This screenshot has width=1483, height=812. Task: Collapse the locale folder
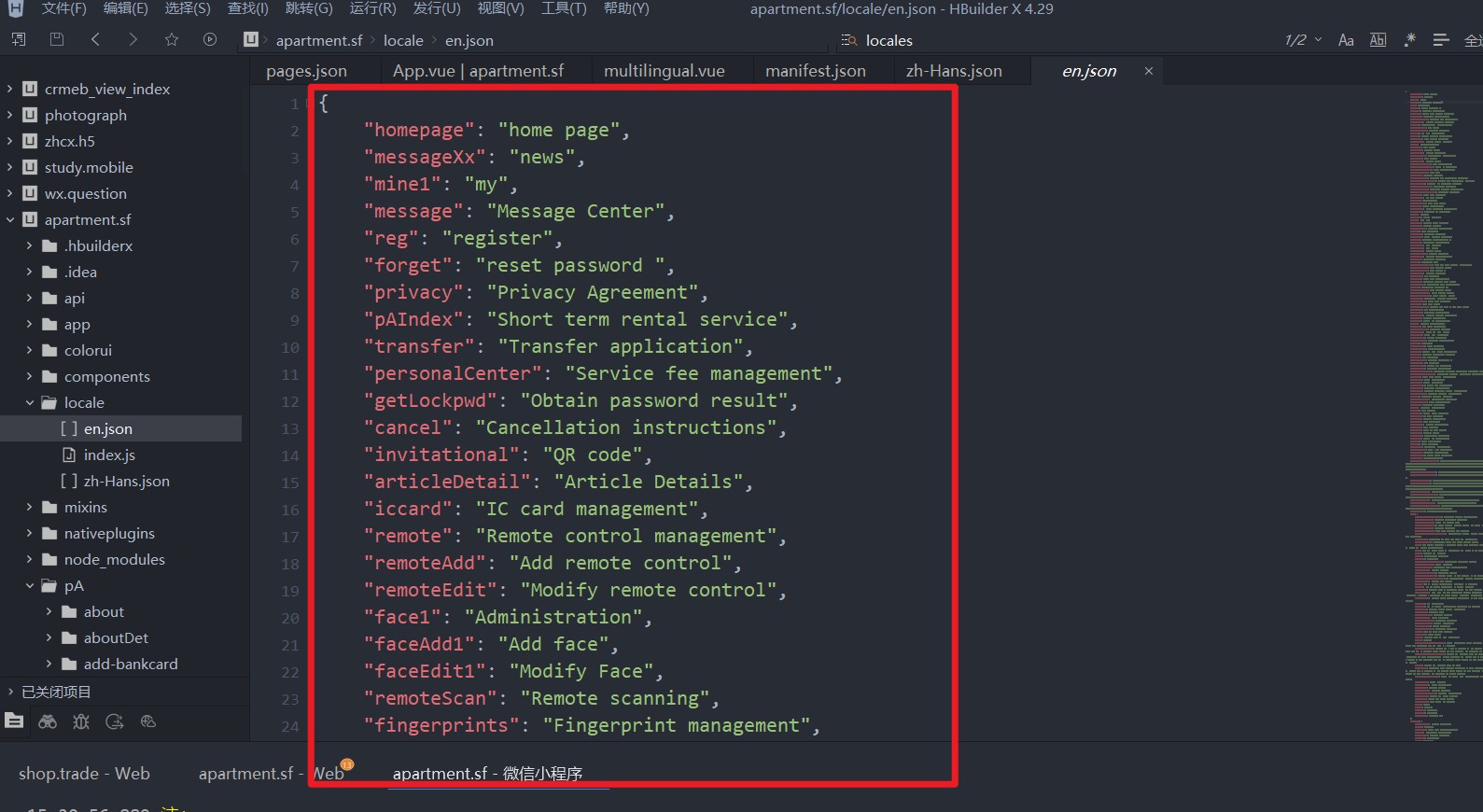pyautogui.click(x=29, y=402)
